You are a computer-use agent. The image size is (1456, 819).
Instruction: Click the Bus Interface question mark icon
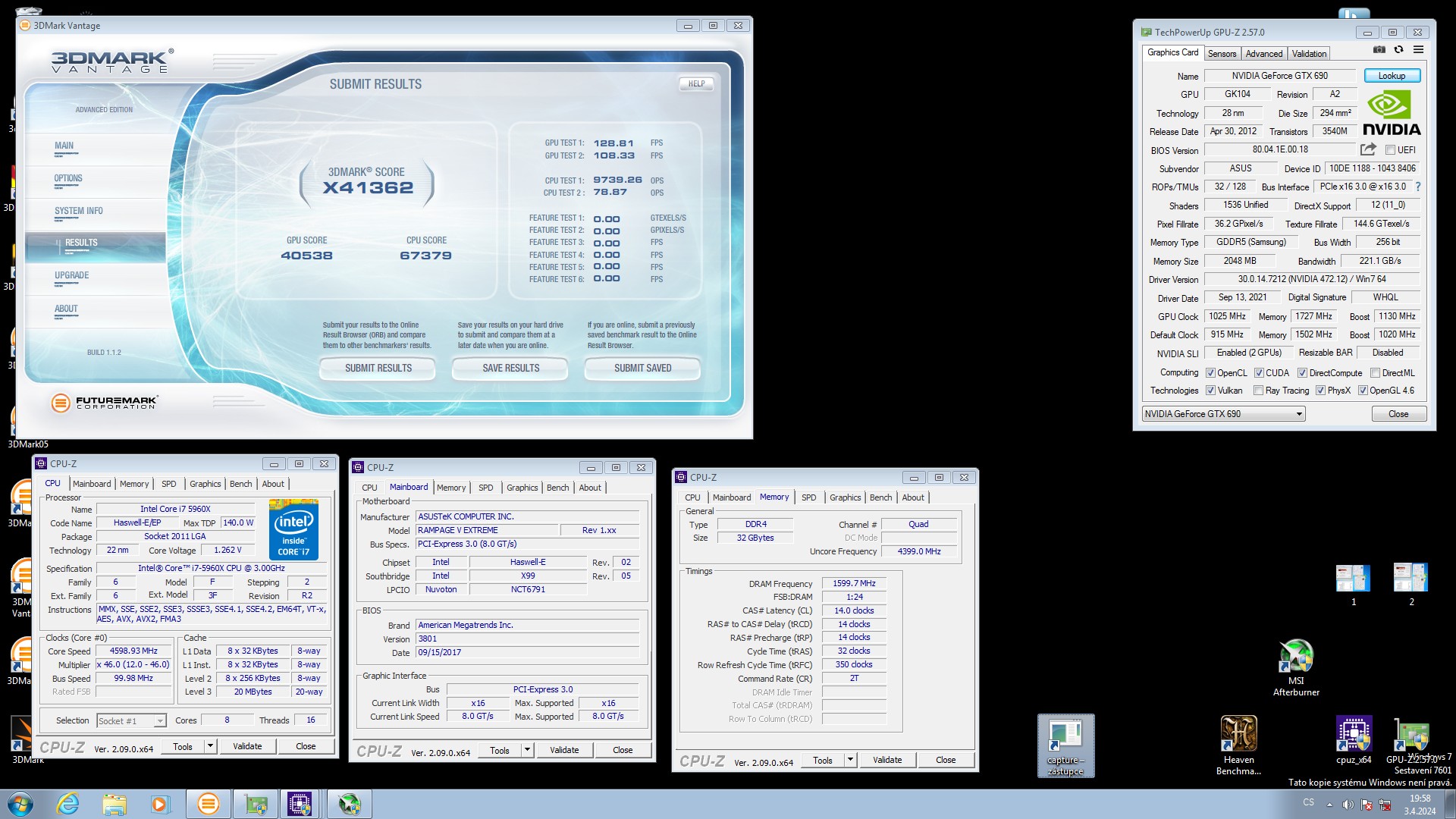coord(1417,187)
